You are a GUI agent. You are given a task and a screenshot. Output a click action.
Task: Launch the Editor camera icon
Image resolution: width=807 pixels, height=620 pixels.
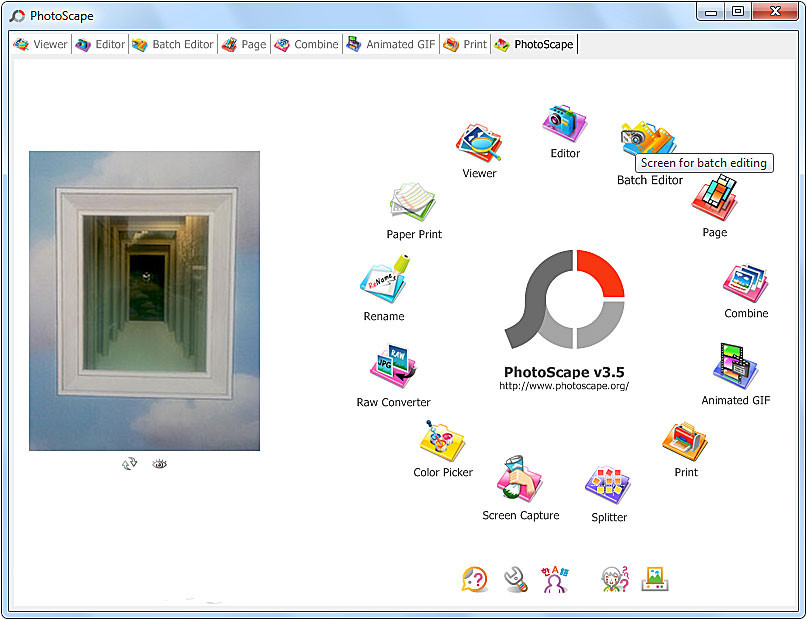pos(565,123)
